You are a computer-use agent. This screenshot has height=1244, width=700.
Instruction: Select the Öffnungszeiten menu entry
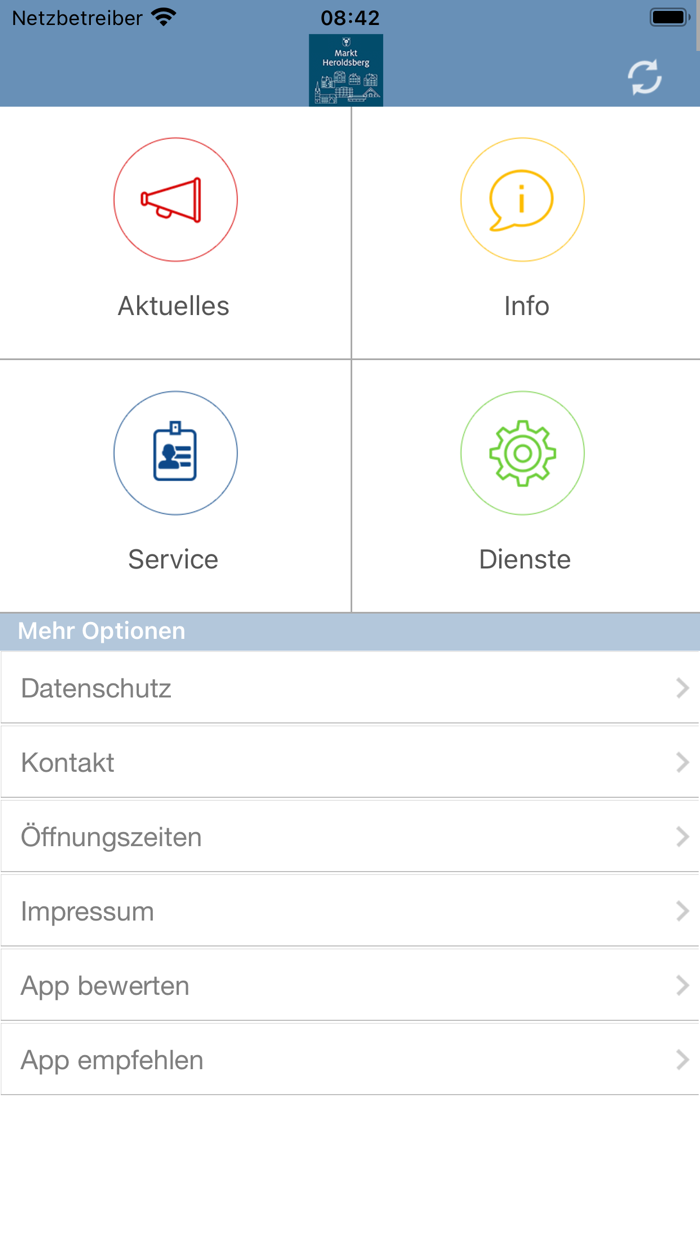(111, 836)
